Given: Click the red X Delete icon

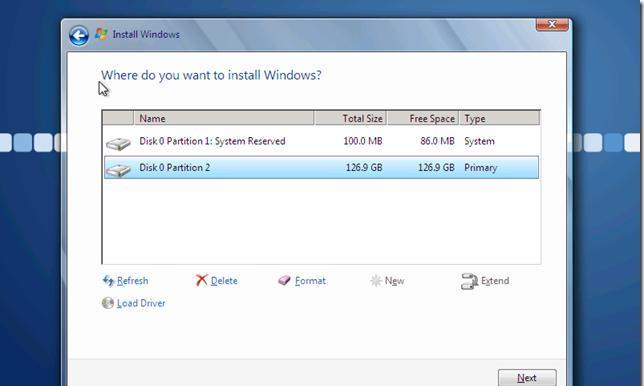Looking at the screenshot, I should click(x=201, y=280).
